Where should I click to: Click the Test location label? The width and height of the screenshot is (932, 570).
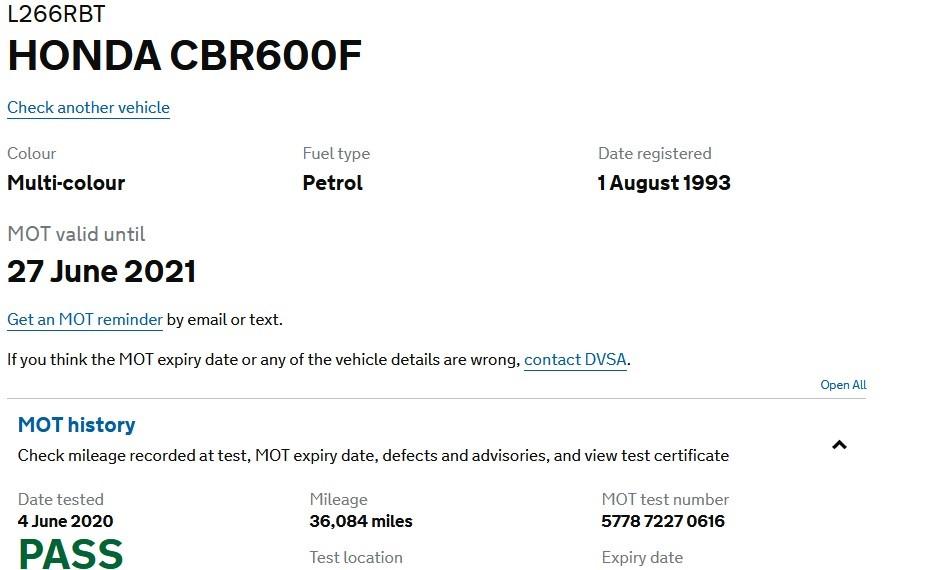pos(356,558)
